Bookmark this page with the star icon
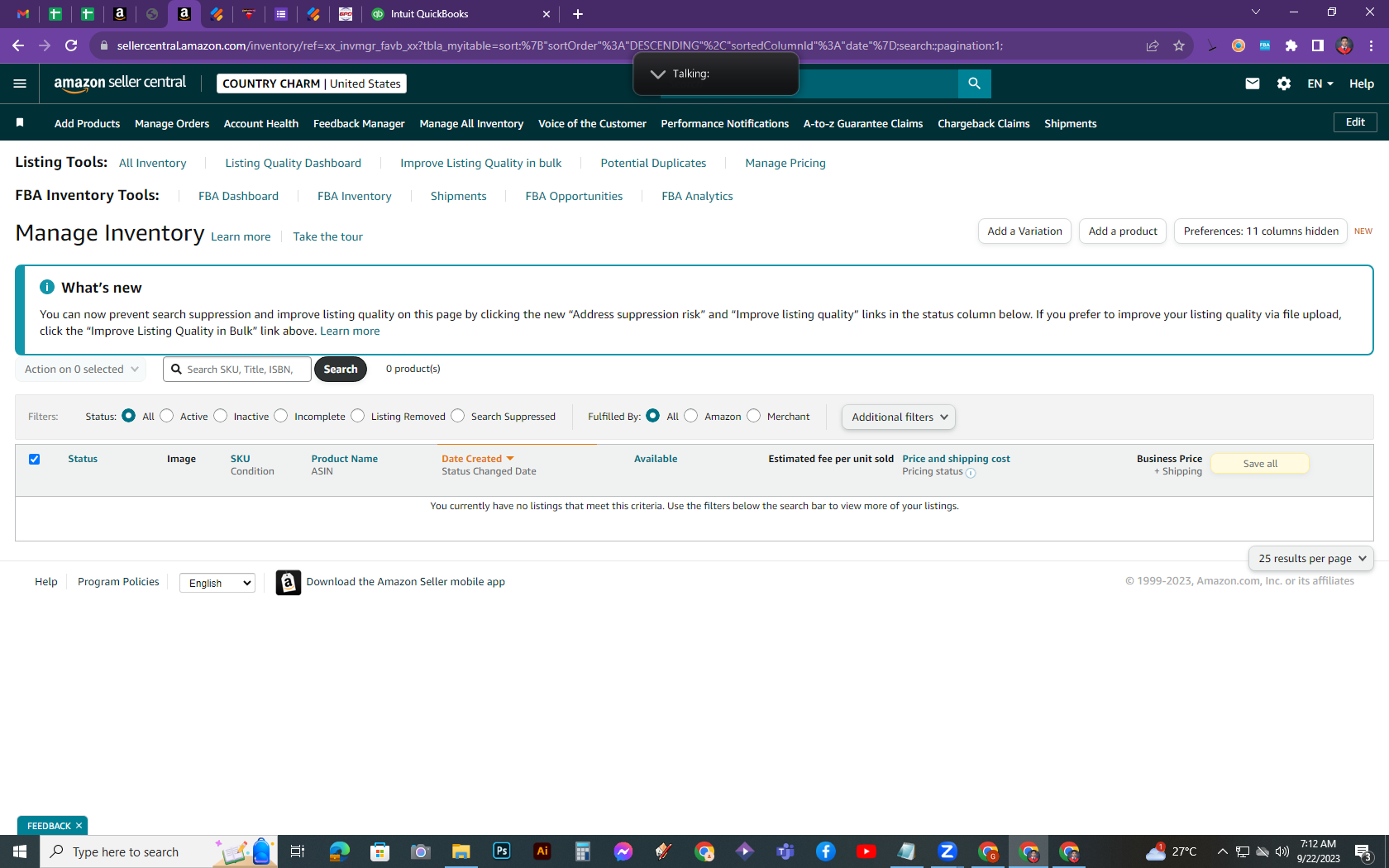Image resolution: width=1389 pixels, height=868 pixels. coord(1179,45)
